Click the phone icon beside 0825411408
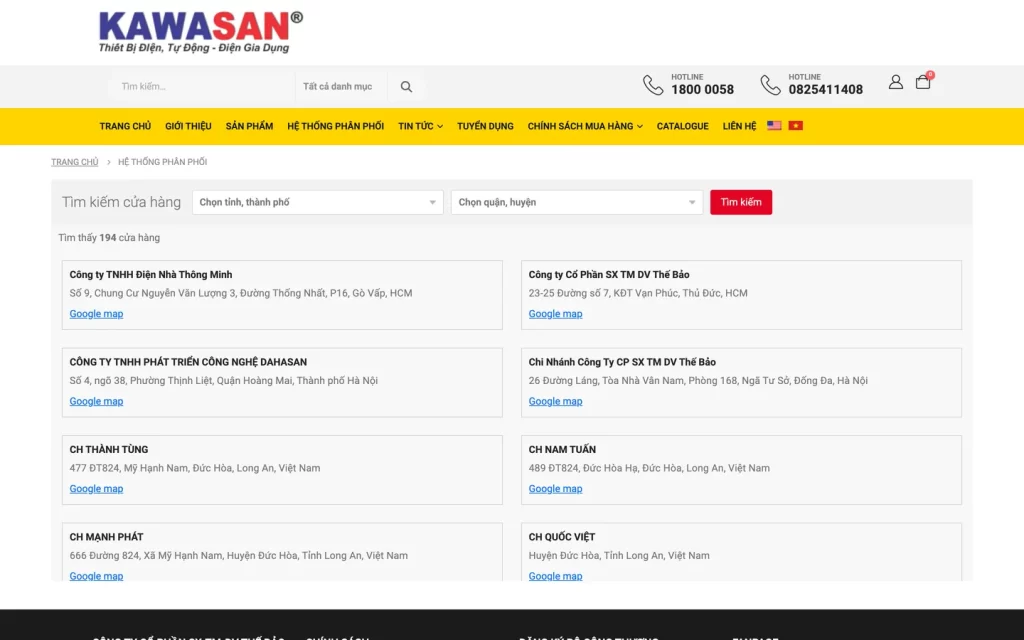 click(x=770, y=85)
